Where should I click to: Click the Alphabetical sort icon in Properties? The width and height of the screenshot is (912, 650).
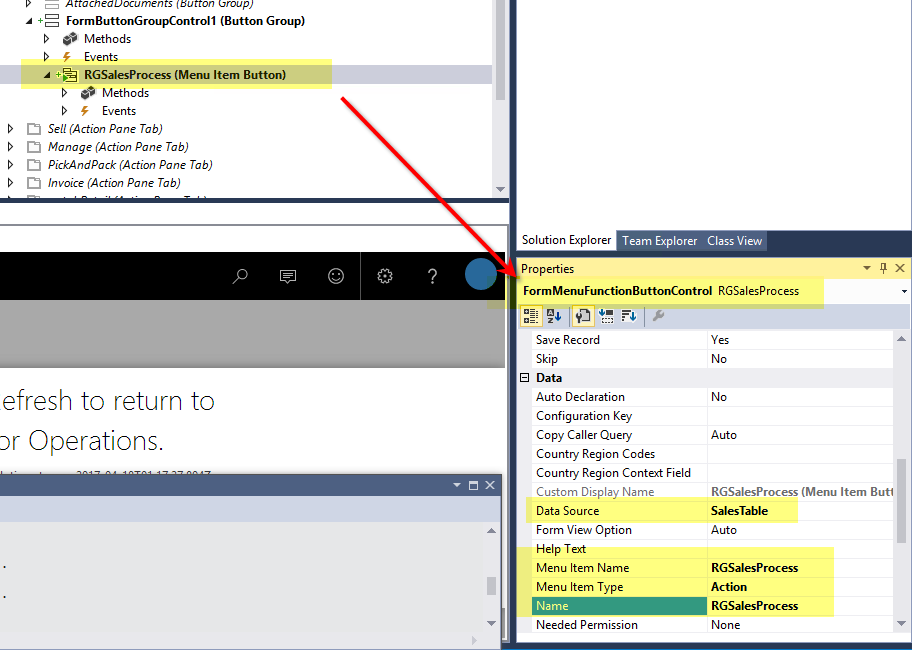point(554,317)
